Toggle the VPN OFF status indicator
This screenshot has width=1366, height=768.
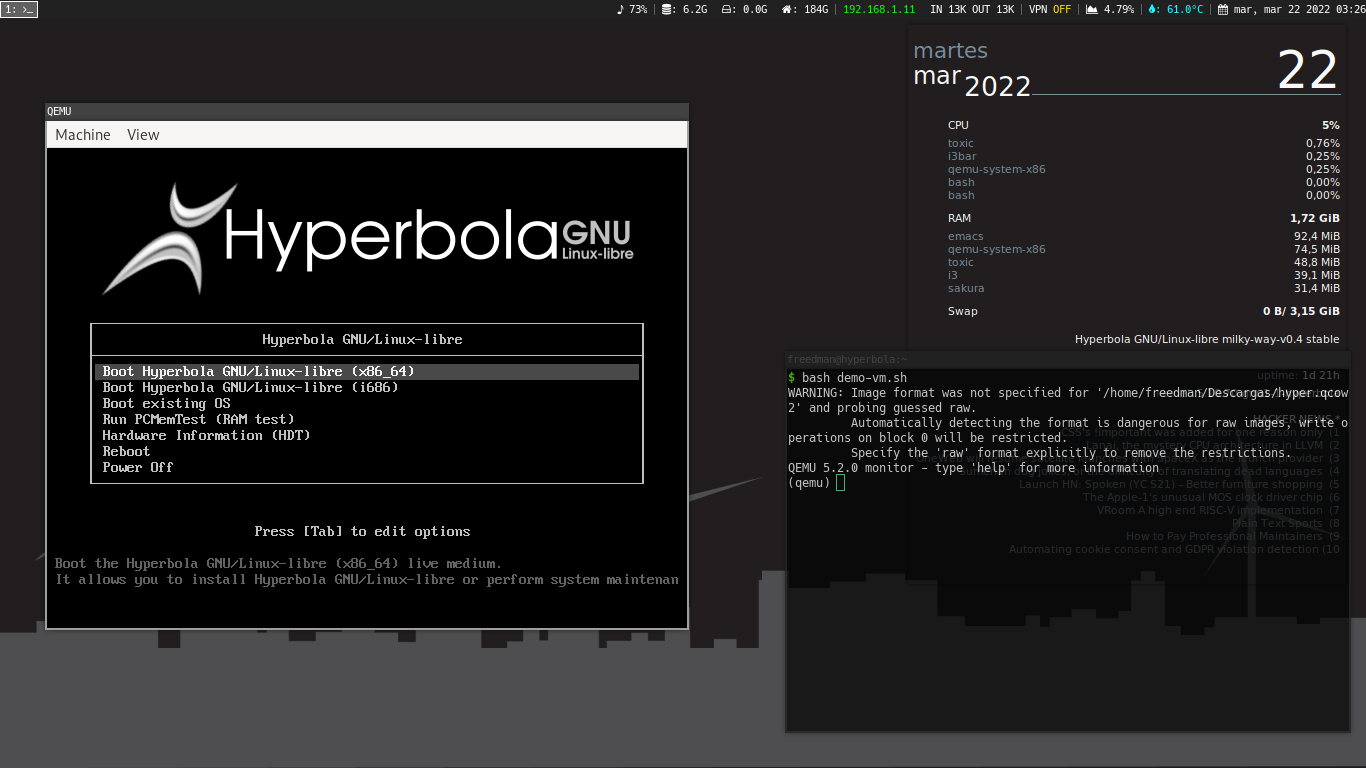(1050, 9)
